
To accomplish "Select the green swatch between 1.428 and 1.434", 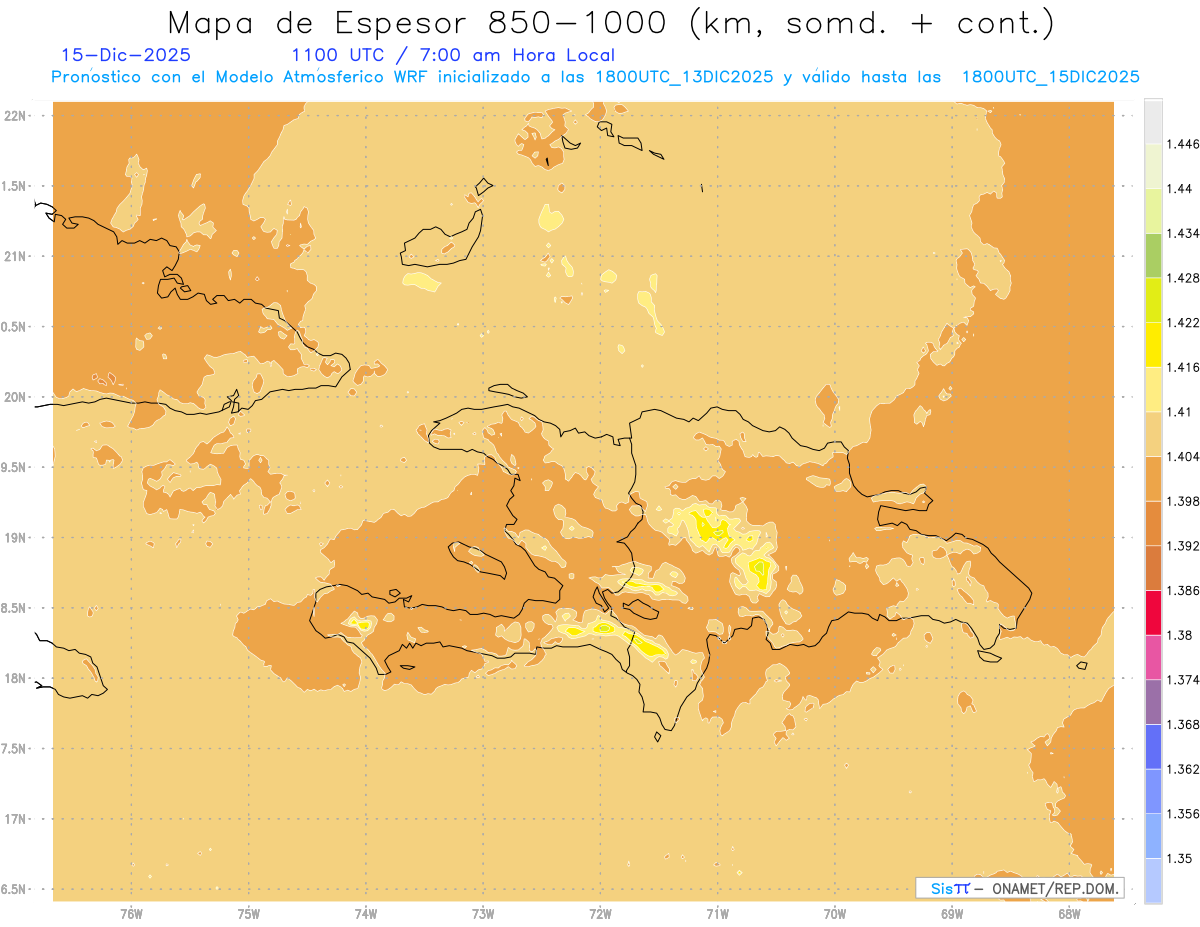I will tap(1153, 255).
